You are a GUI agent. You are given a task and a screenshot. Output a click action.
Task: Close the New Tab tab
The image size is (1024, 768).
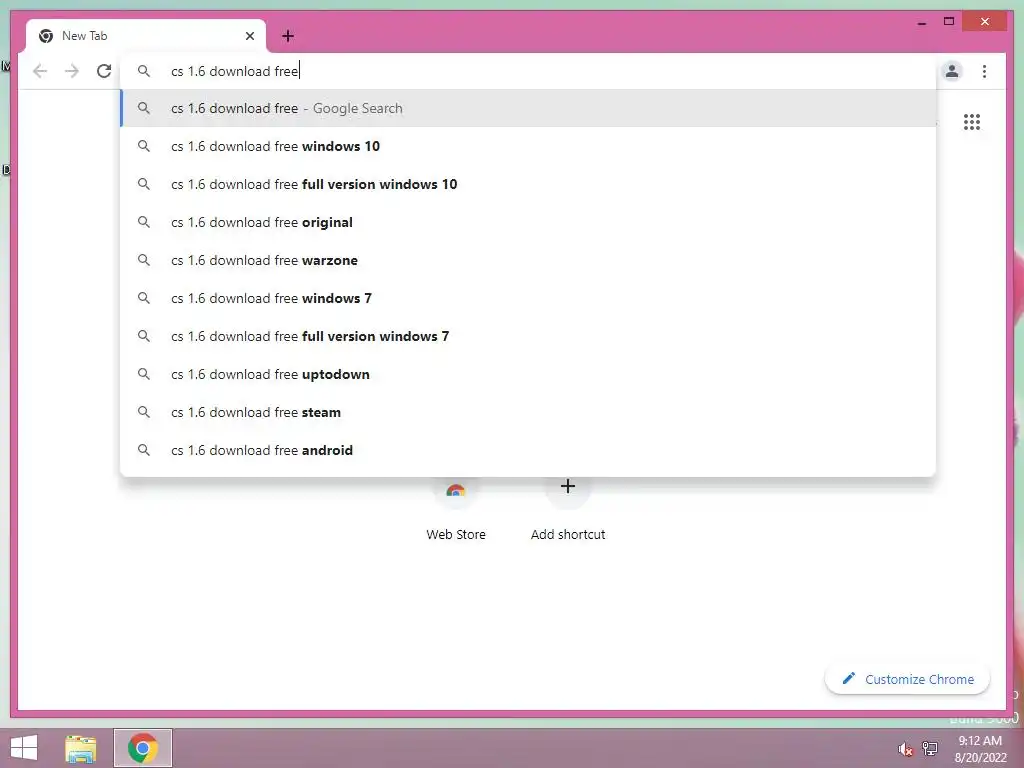click(x=249, y=36)
